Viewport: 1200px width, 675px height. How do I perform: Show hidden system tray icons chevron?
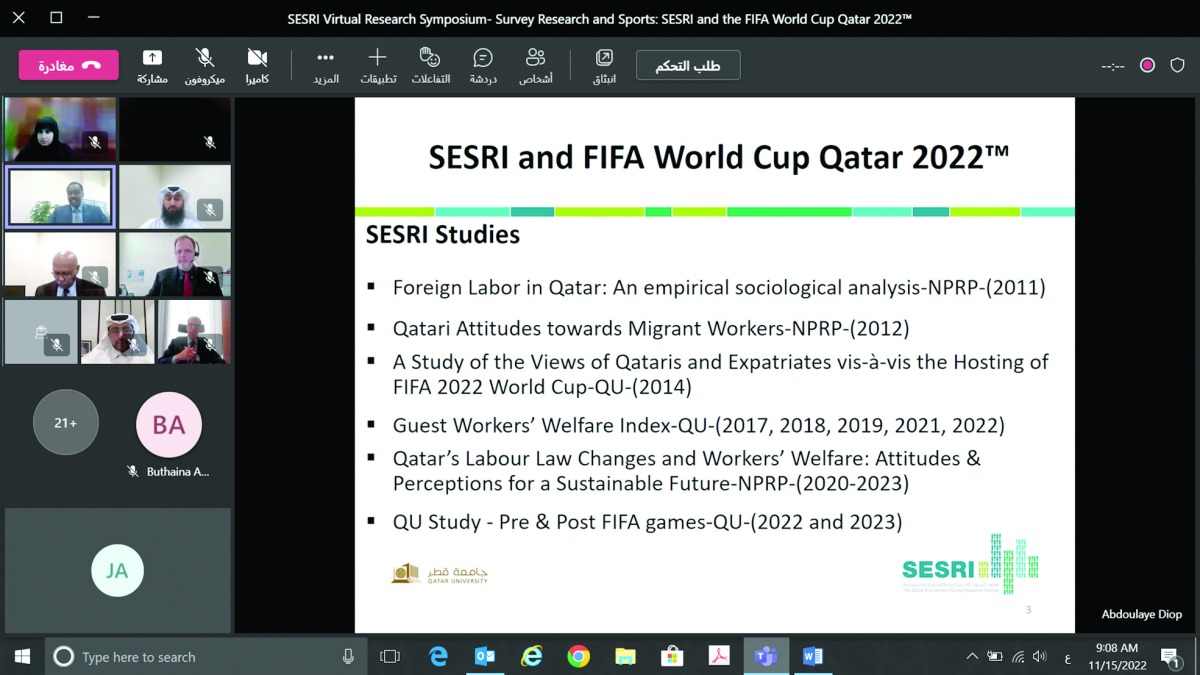[972, 657]
